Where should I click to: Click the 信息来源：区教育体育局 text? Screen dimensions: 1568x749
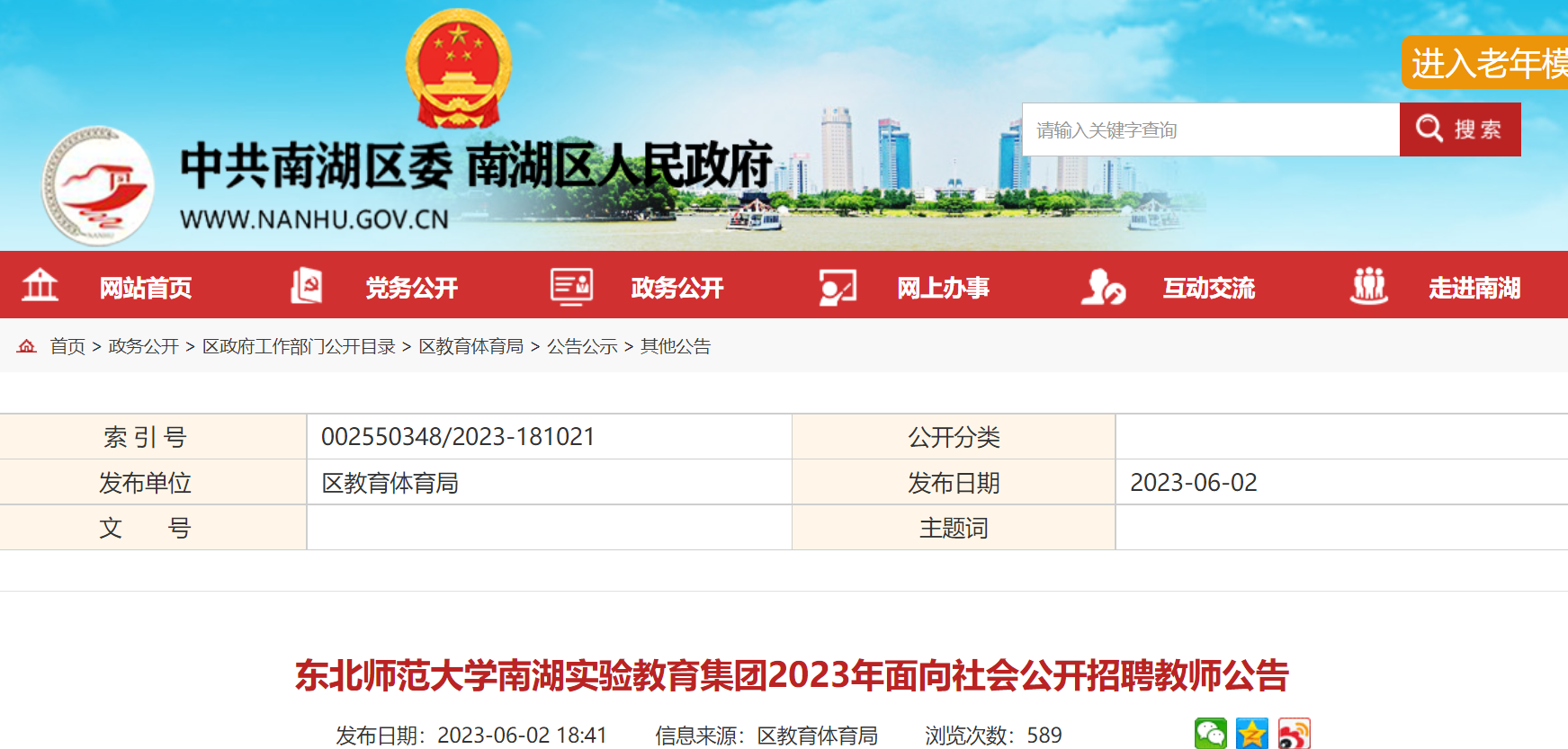766,736
